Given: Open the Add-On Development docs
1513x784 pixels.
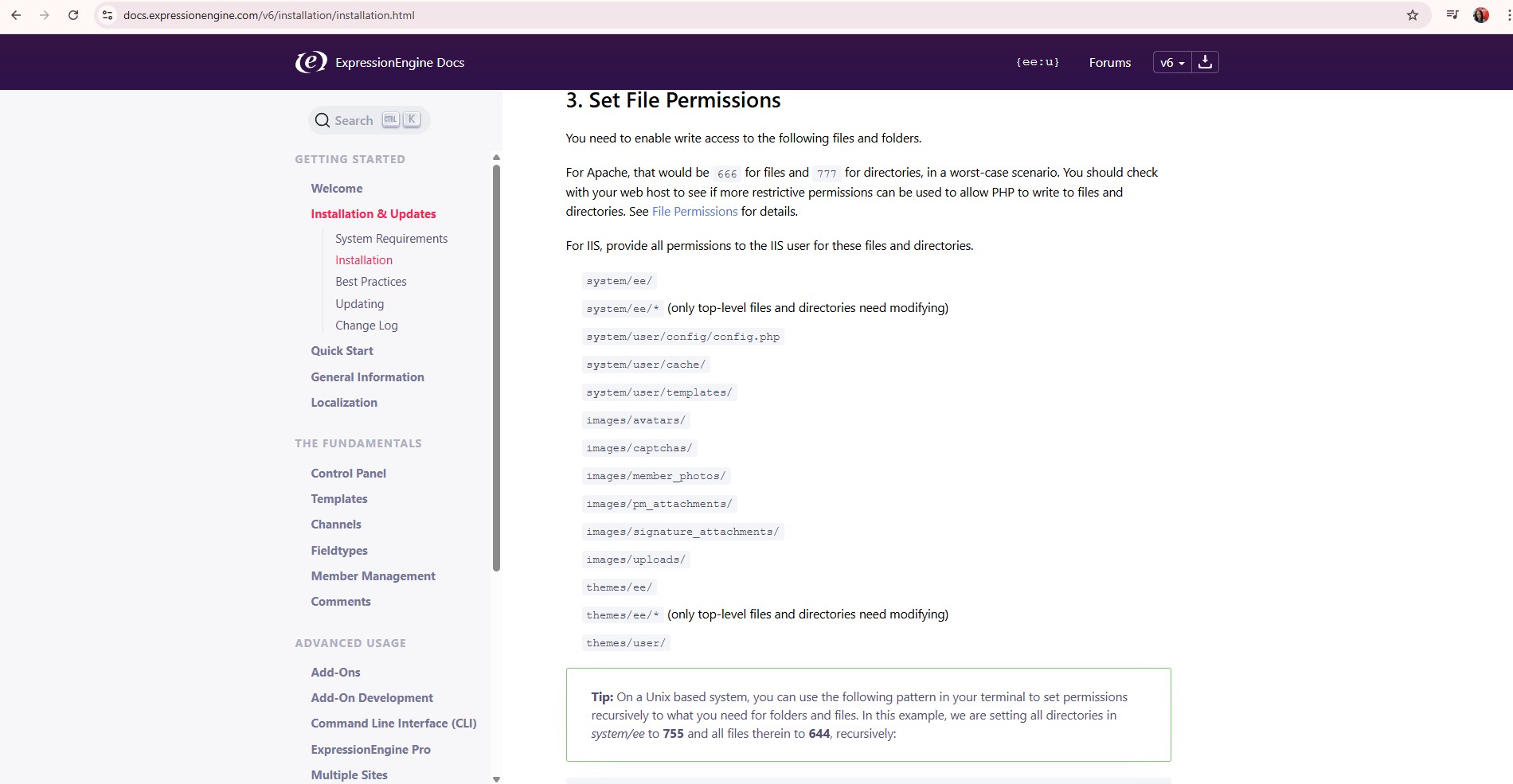Looking at the screenshot, I should coord(372,697).
